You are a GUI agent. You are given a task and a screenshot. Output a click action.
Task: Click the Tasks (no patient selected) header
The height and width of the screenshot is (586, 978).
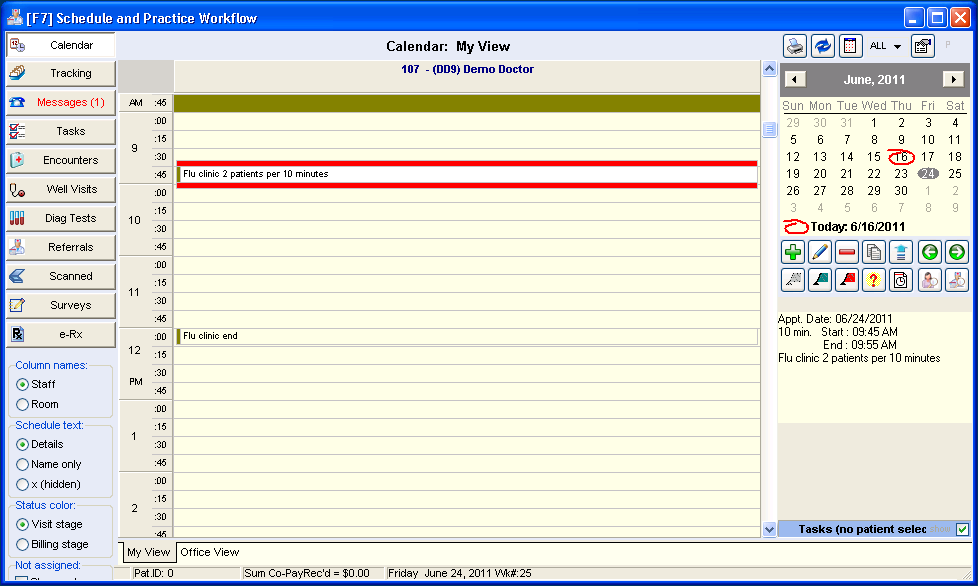pyautogui.click(x=863, y=529)
